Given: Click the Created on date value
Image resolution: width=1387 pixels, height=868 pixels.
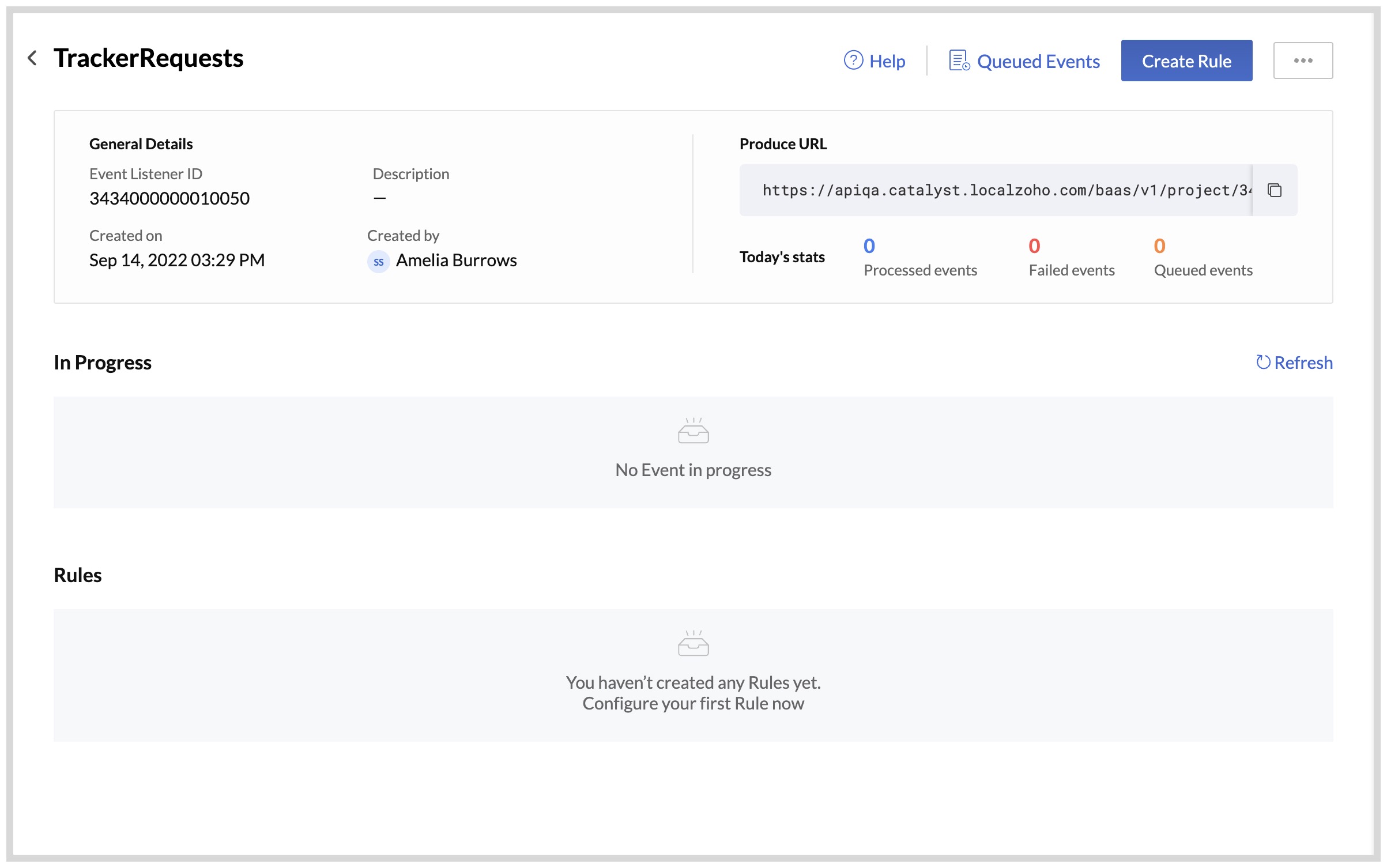Looking at the screenshot, I should [176, 260].
